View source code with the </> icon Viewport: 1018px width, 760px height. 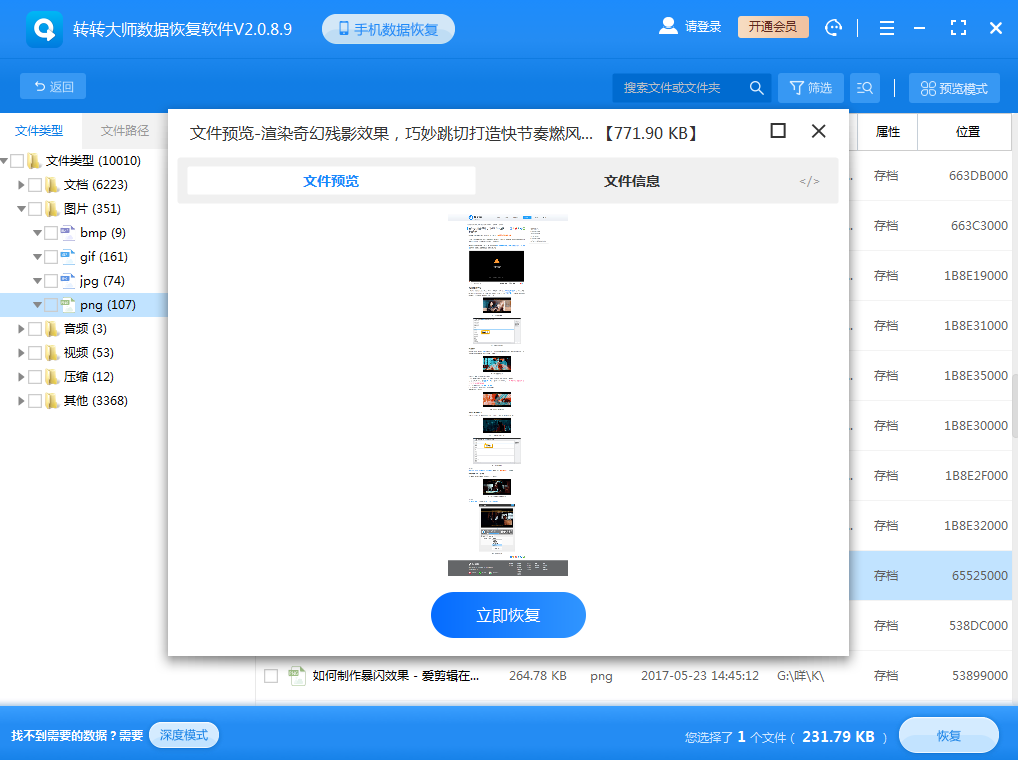click(808, 181)
